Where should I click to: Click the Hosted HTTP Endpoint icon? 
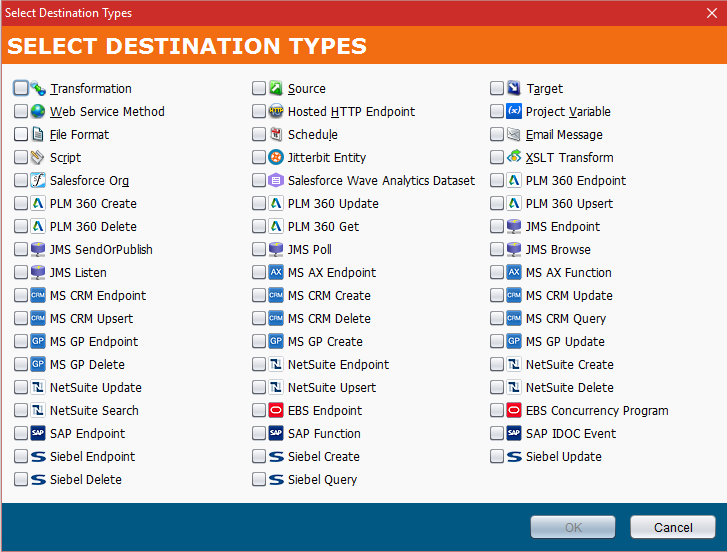(276, 112)
